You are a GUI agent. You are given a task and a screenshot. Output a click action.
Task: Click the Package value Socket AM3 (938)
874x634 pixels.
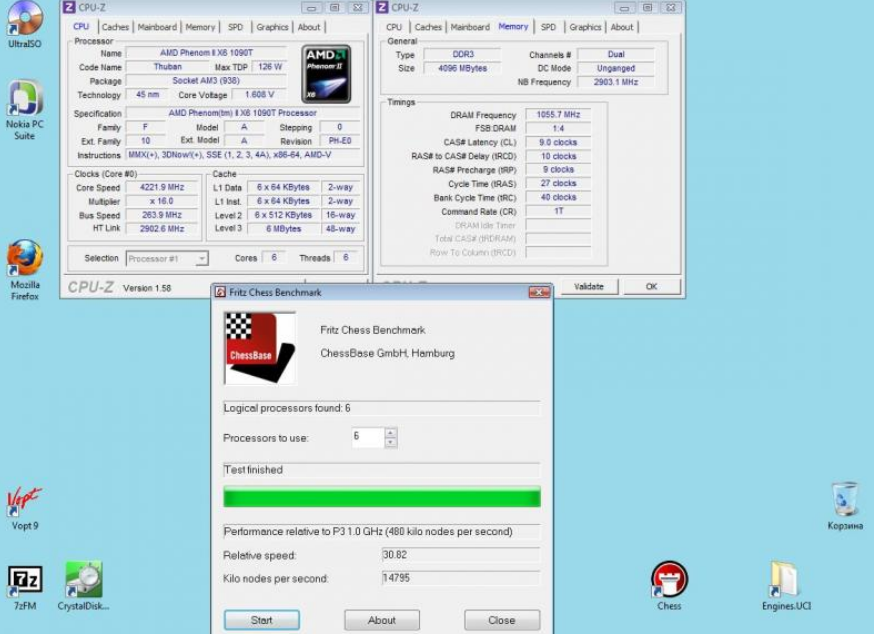(x=206, y=81)
